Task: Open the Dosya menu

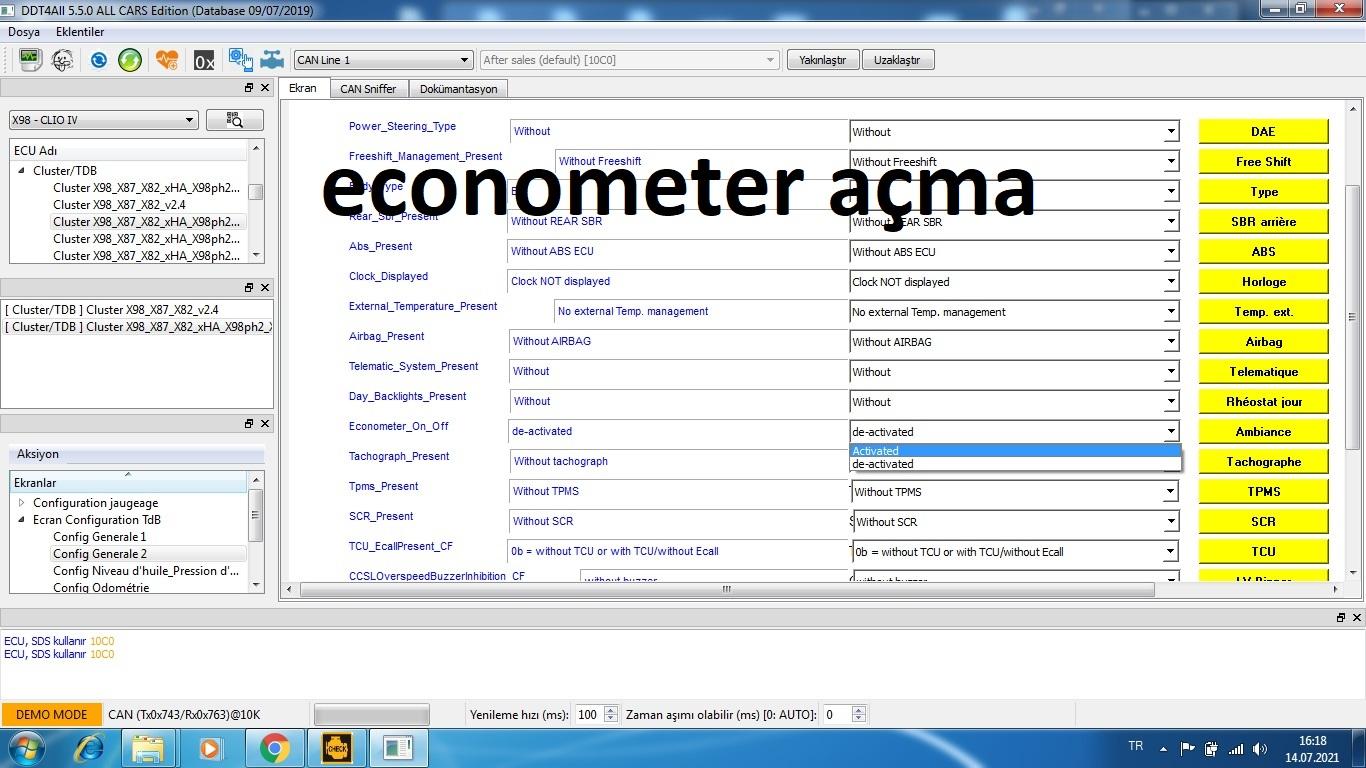Action: coord(24,32)
